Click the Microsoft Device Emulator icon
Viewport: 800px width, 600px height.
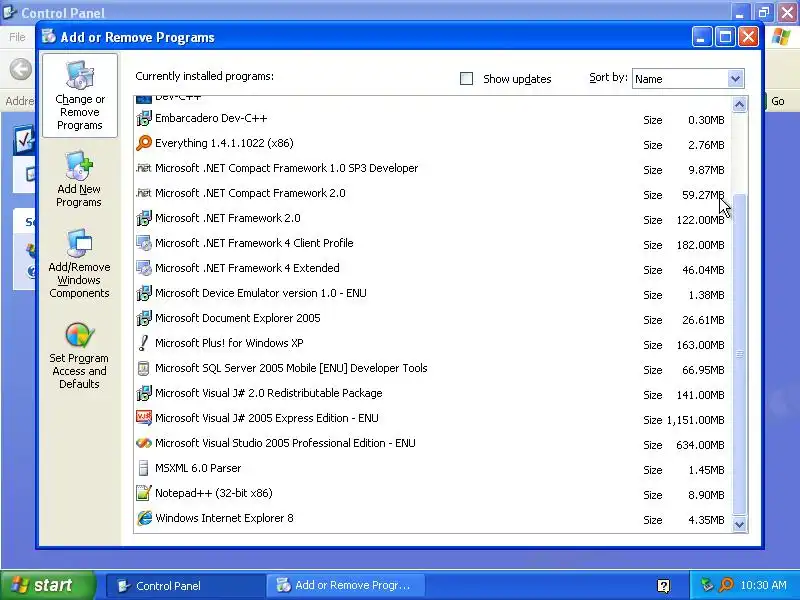click(144, 293)
